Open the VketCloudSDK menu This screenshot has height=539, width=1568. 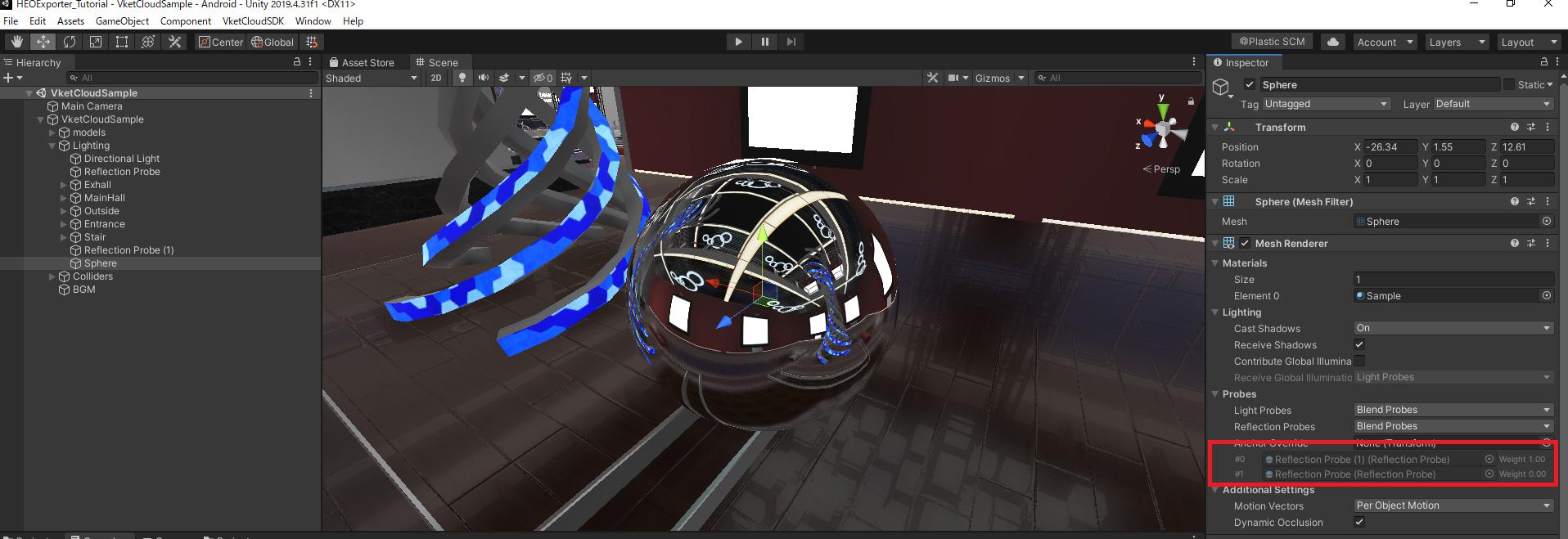[x=253, y=21]
